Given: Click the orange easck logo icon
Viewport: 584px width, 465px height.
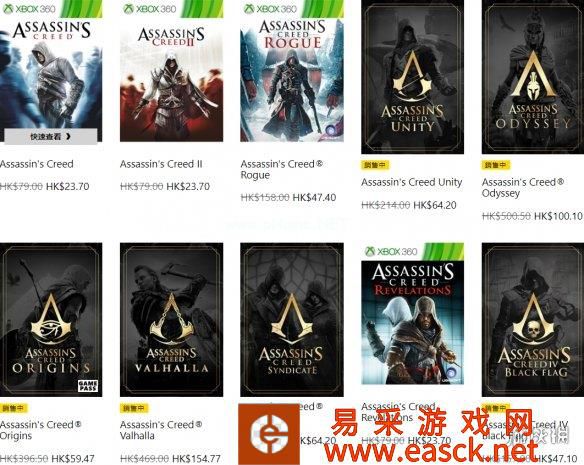Looking at the screenshot, I should (269, 434).
